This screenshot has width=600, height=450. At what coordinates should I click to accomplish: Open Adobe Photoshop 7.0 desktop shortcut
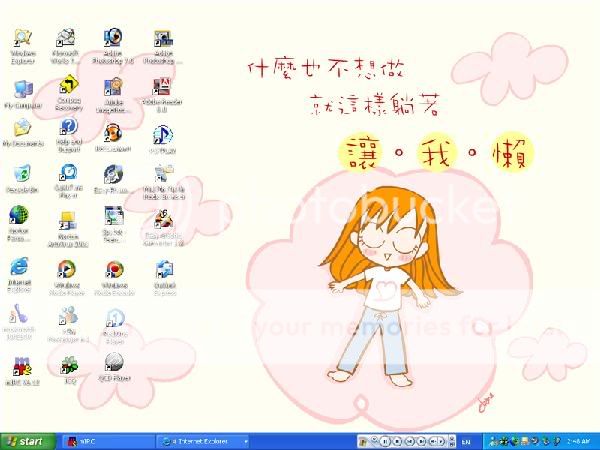115,40
